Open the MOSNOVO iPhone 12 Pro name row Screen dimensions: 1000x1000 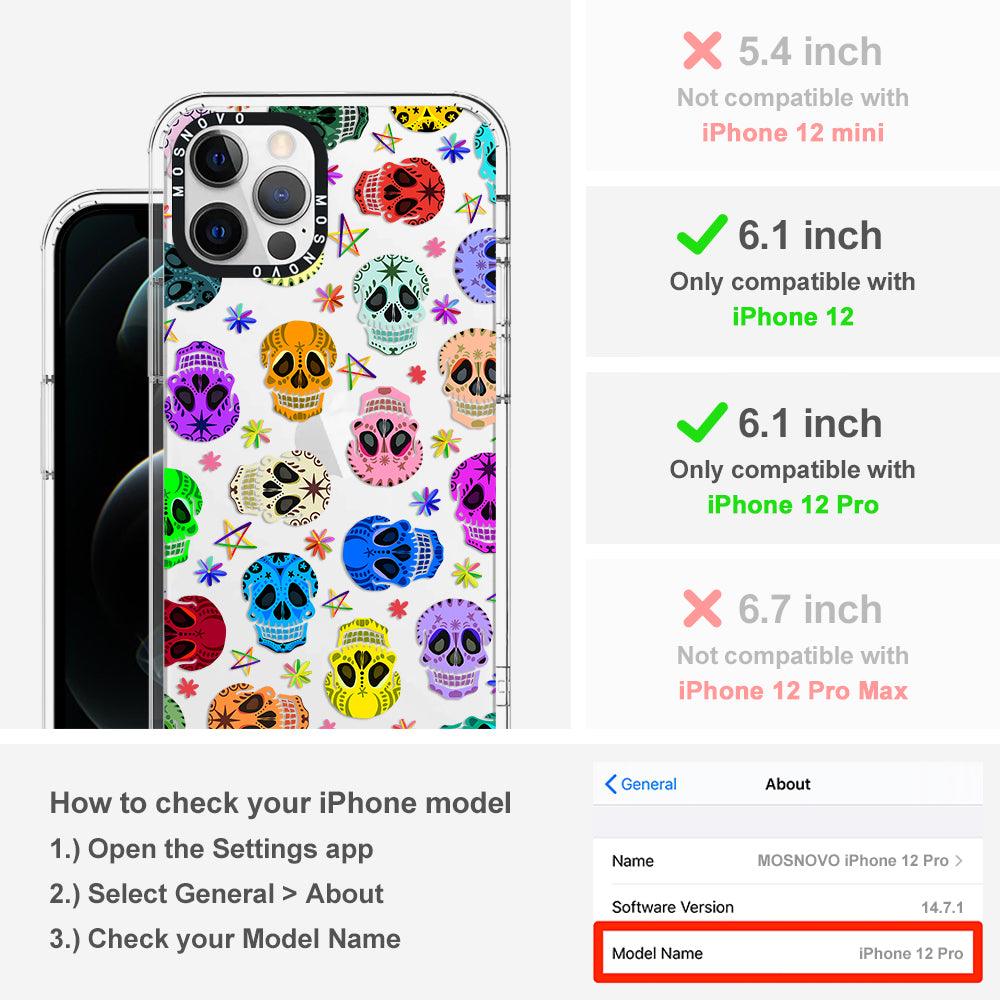[788, 860]
